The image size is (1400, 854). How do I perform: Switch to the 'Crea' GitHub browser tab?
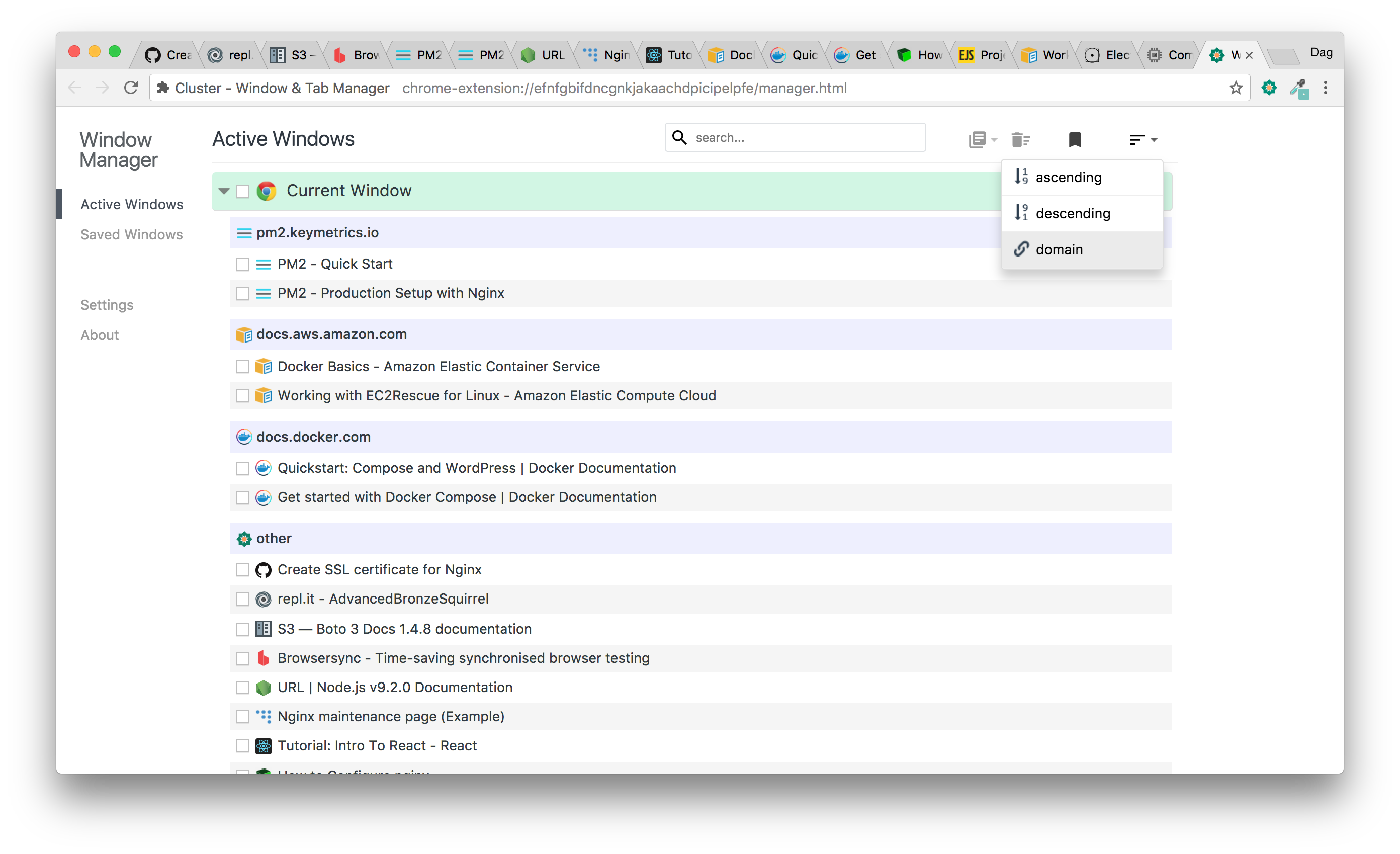pos(168,55)
